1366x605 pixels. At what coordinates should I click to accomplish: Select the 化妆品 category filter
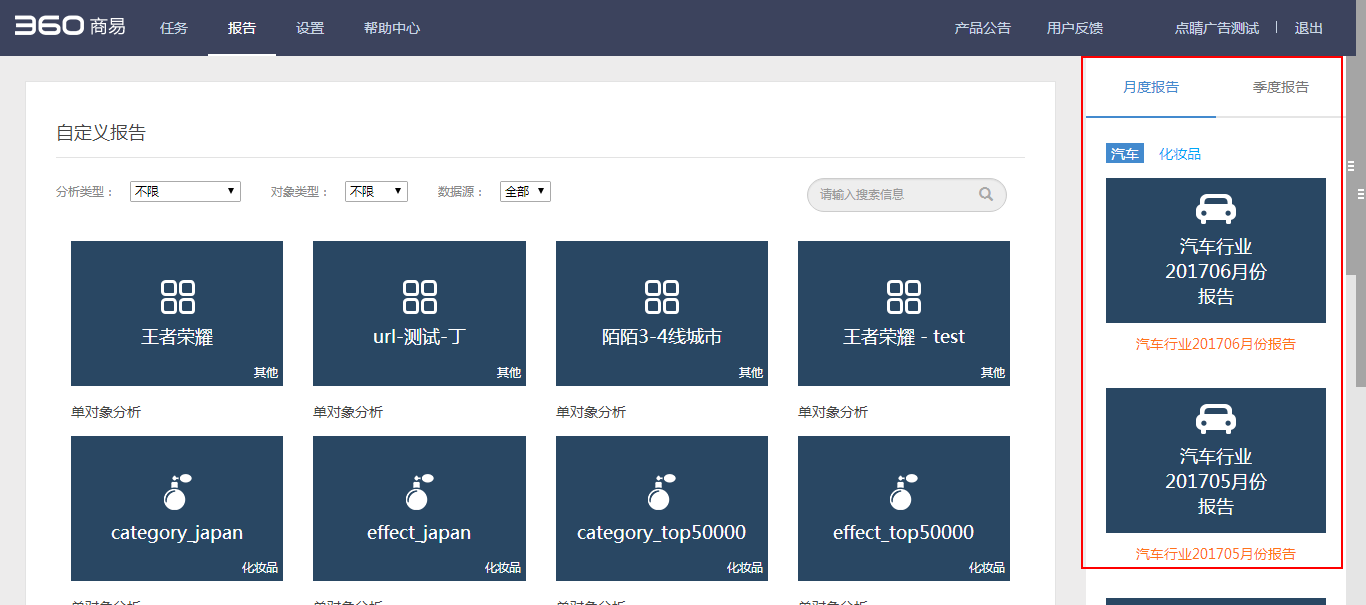(x=1180, y=154)
